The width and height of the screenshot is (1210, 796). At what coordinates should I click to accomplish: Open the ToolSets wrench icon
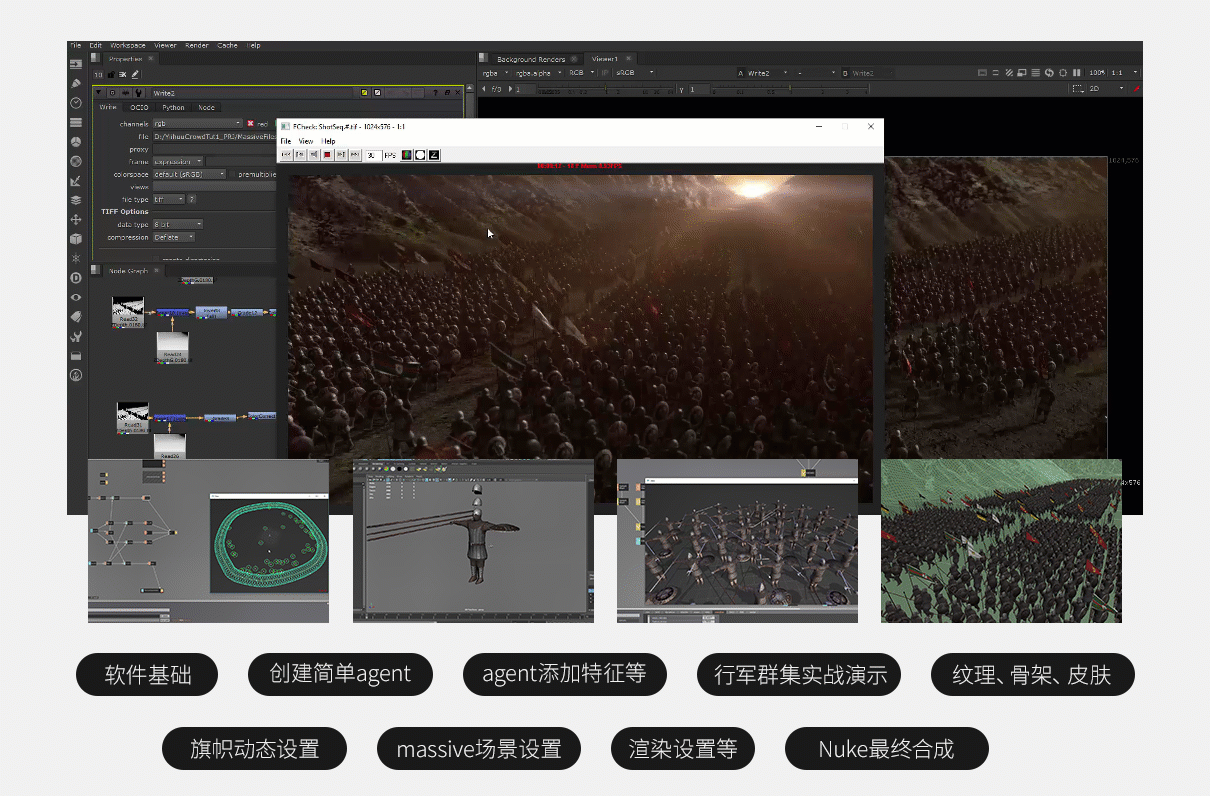76,336
